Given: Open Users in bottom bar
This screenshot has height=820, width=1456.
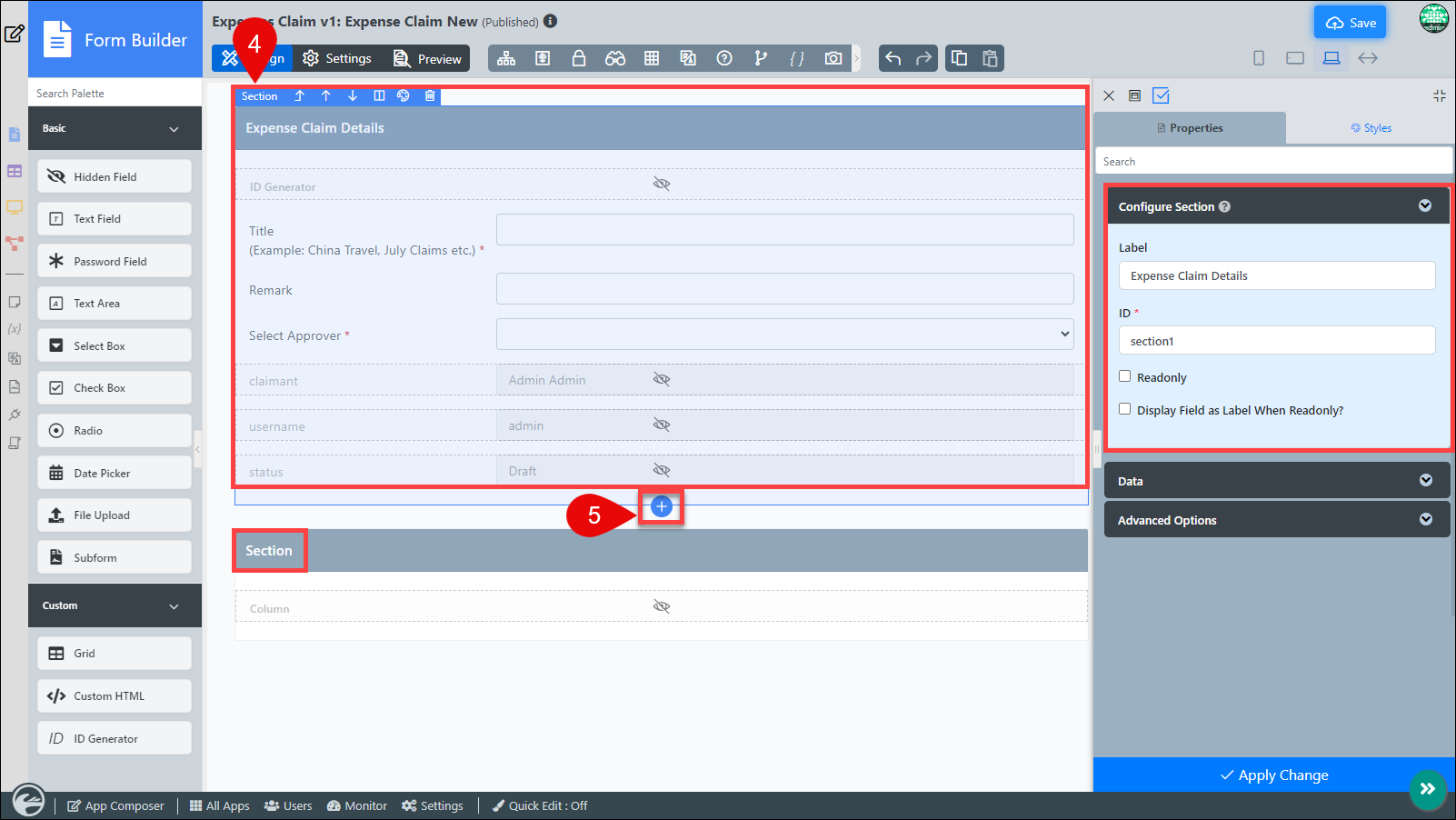Looking at the screenshot, I should (x=288, y=805).
